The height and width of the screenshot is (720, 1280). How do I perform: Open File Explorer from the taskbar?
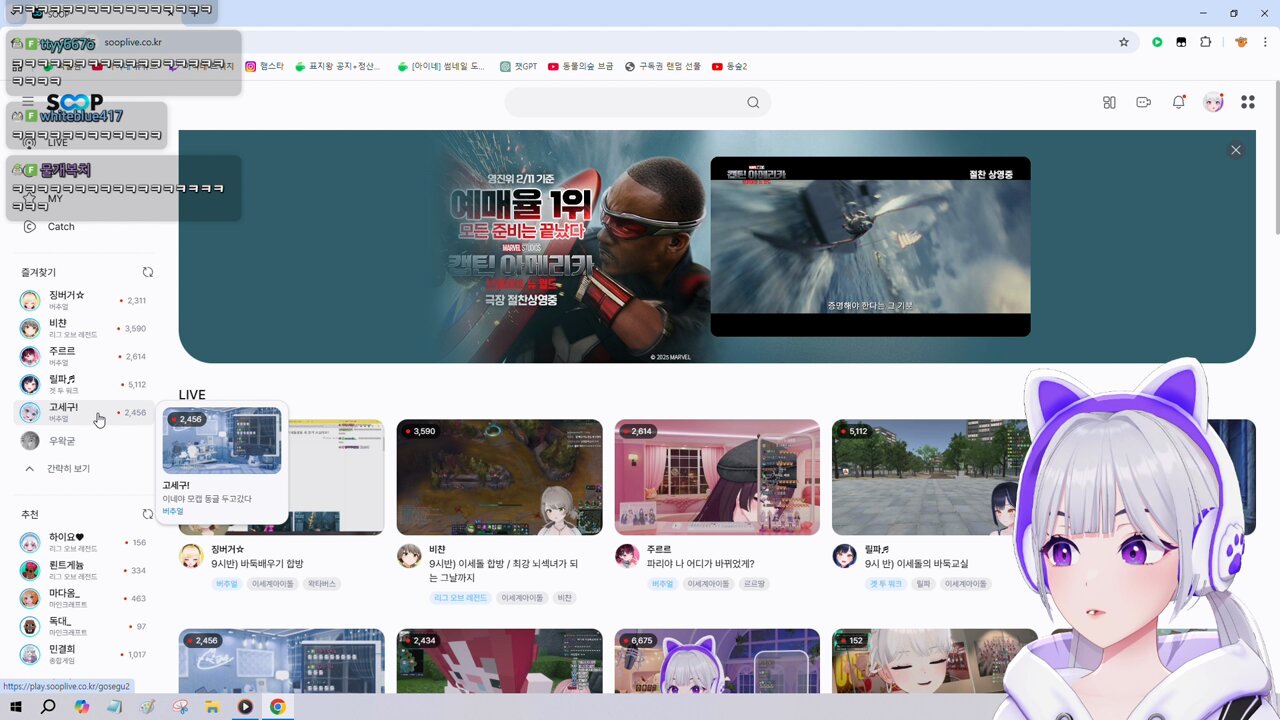pyautogui.click(x=212, y=707)
